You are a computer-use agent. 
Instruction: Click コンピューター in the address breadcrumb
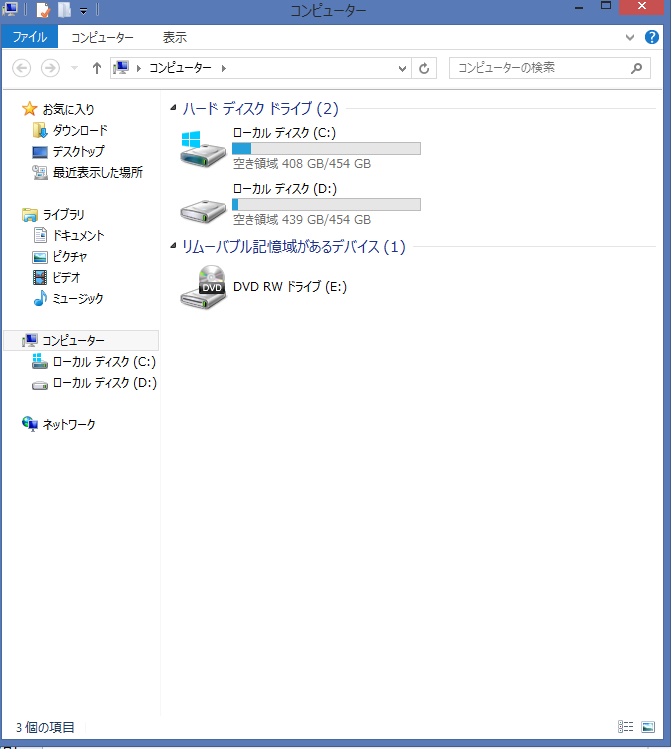[x=180, y=68]
